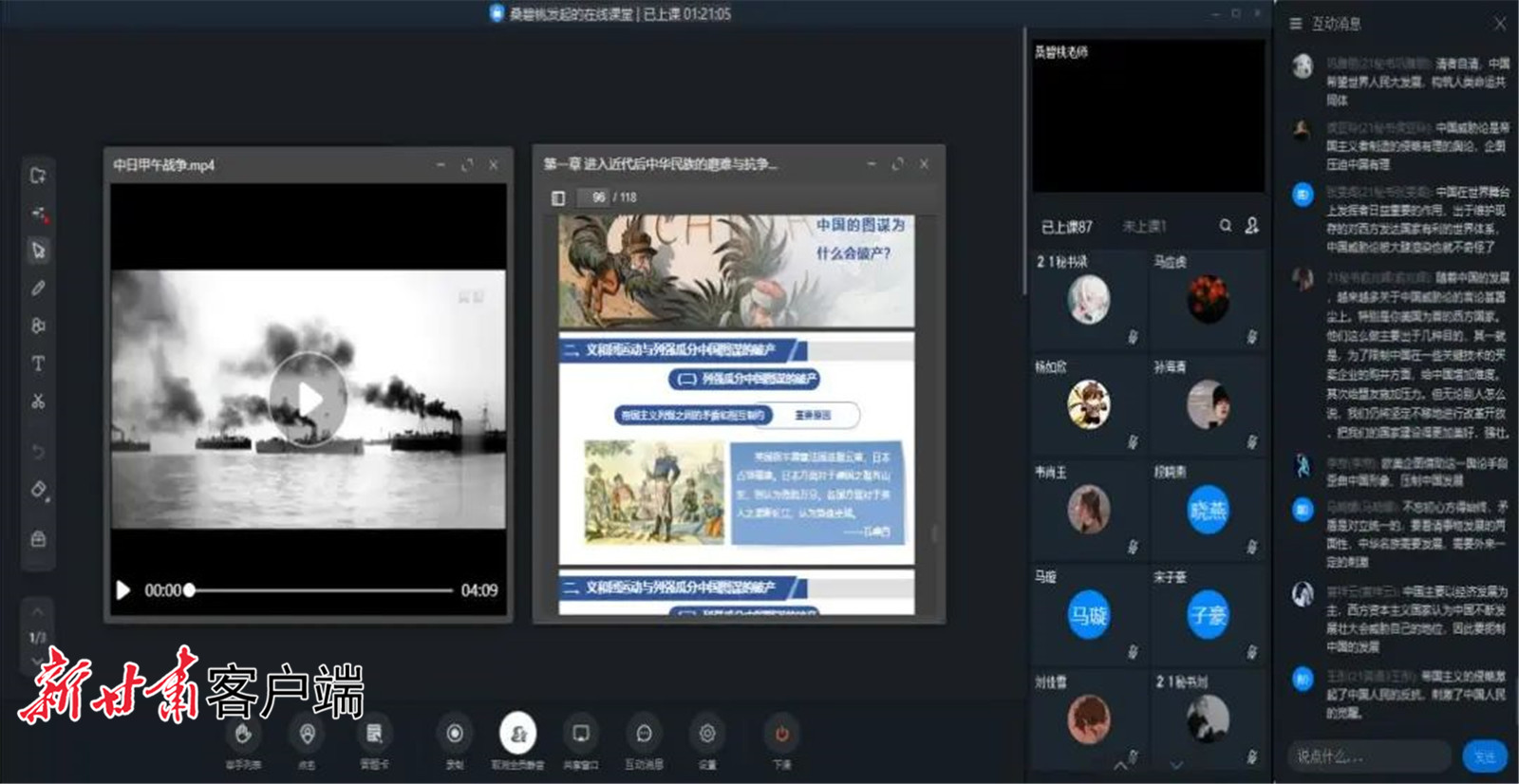Toggle microphone for student 孙海青
This screenshot has height=784, width=1519.
click(1252, 441)
